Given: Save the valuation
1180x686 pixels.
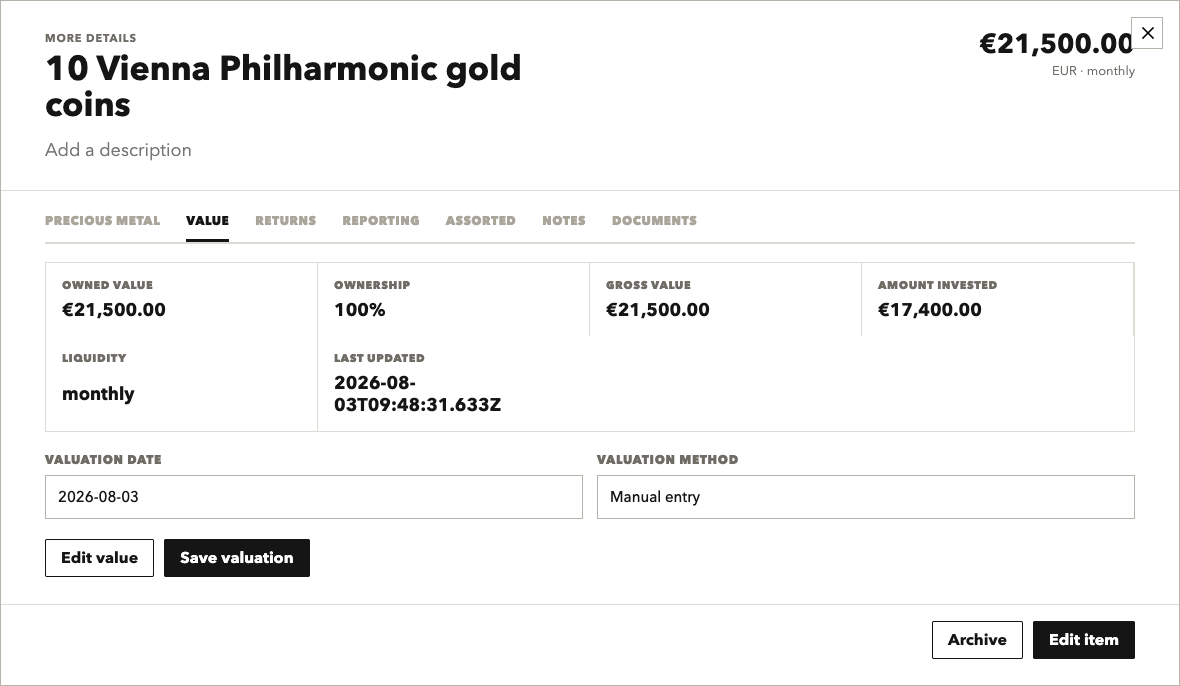Looking at the screenshot, I should (x=236, y=558).
